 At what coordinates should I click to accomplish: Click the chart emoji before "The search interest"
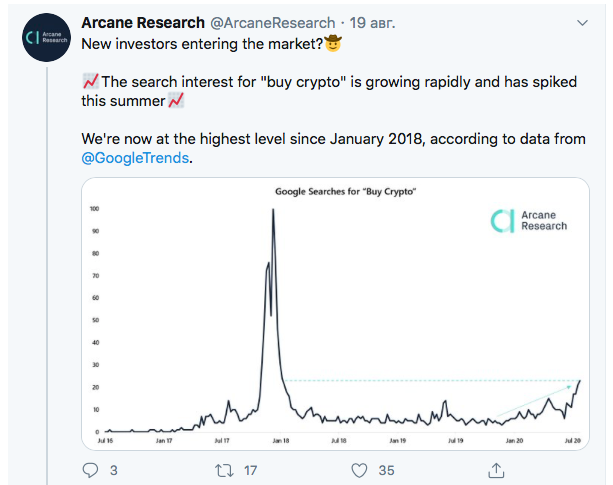(90, 81)
